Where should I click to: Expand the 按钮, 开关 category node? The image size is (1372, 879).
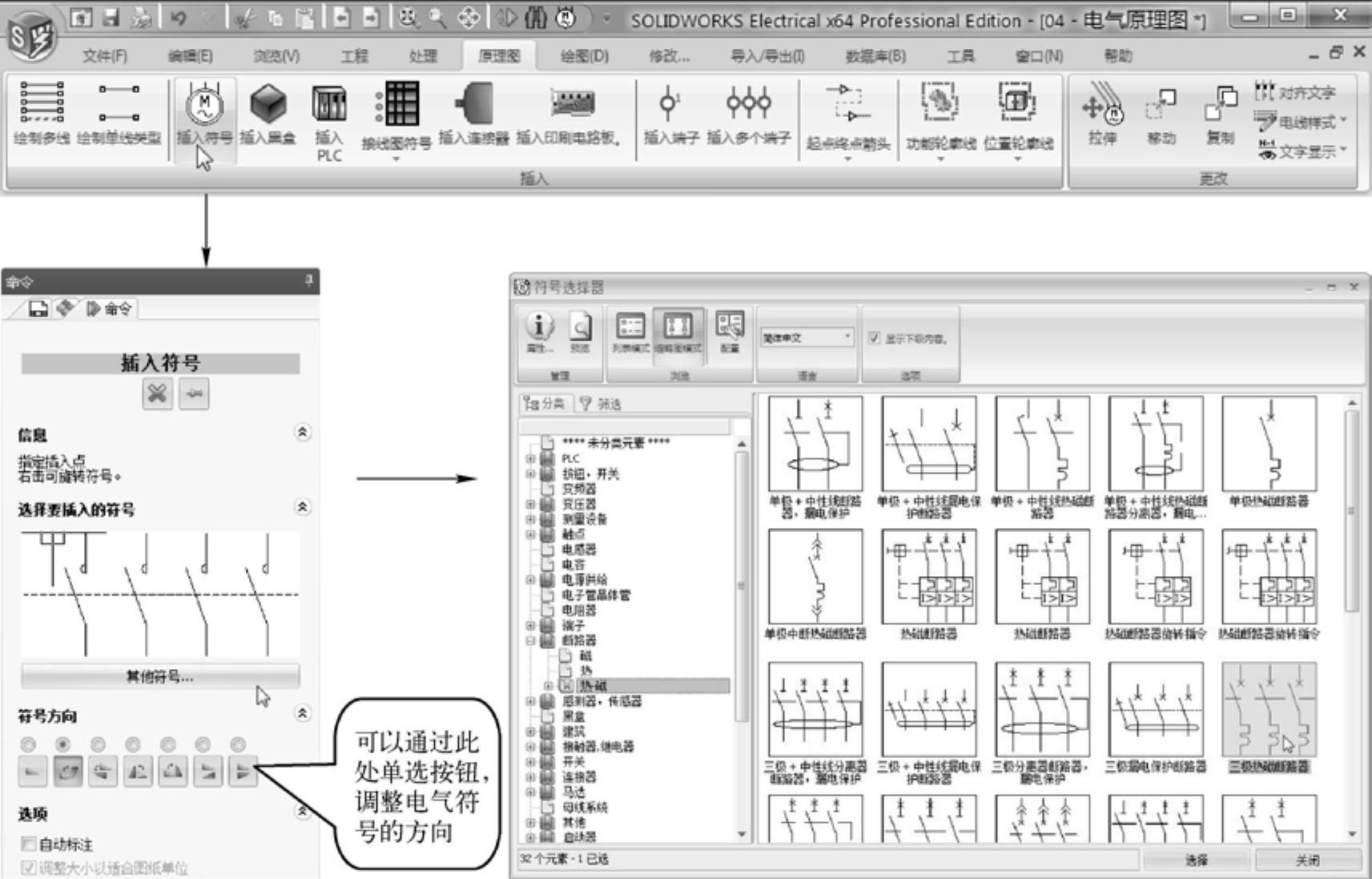530,474
